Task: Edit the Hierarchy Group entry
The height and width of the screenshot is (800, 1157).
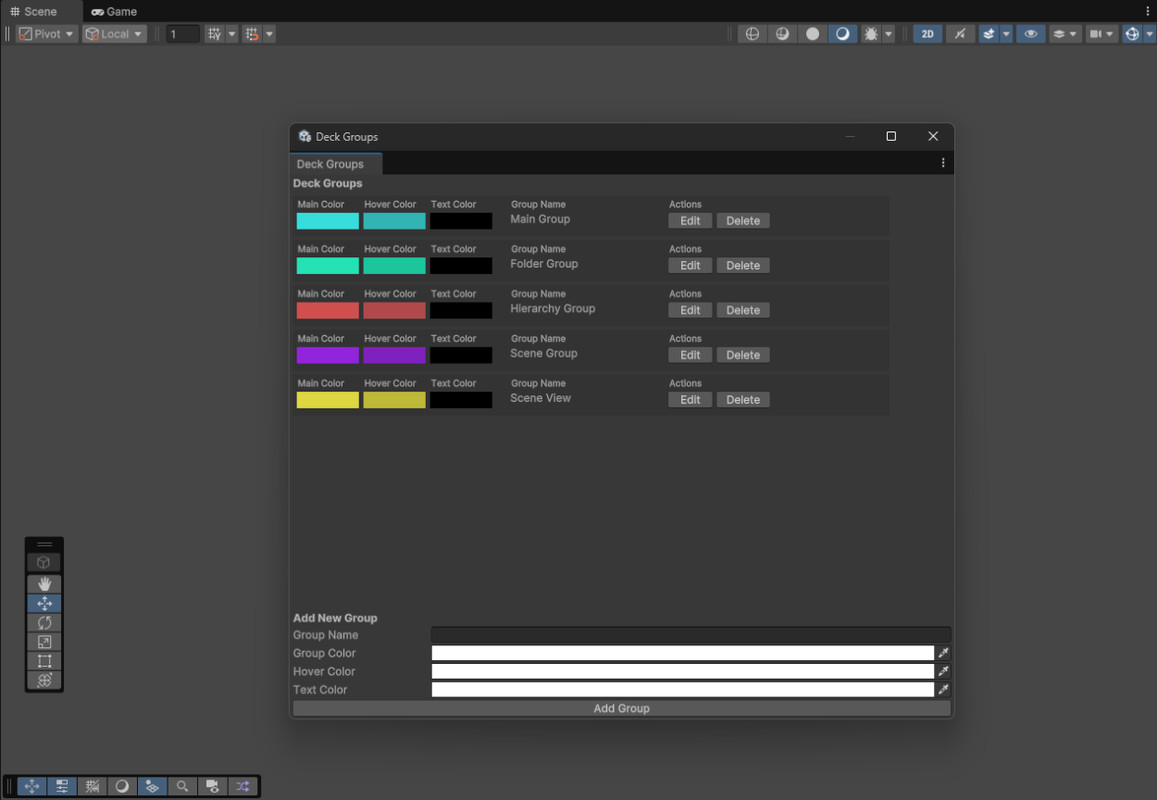Action: click(x=690, y=309)
